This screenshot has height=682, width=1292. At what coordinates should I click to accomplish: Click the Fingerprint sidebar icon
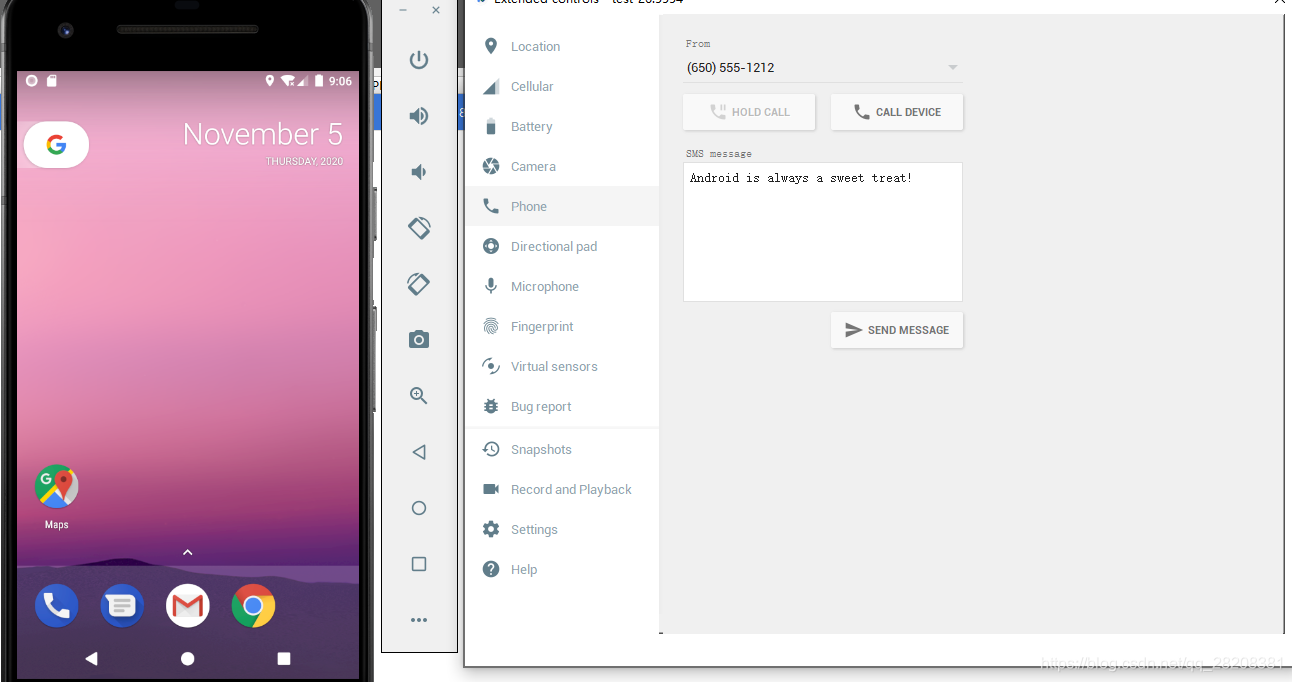click(490, 326)
